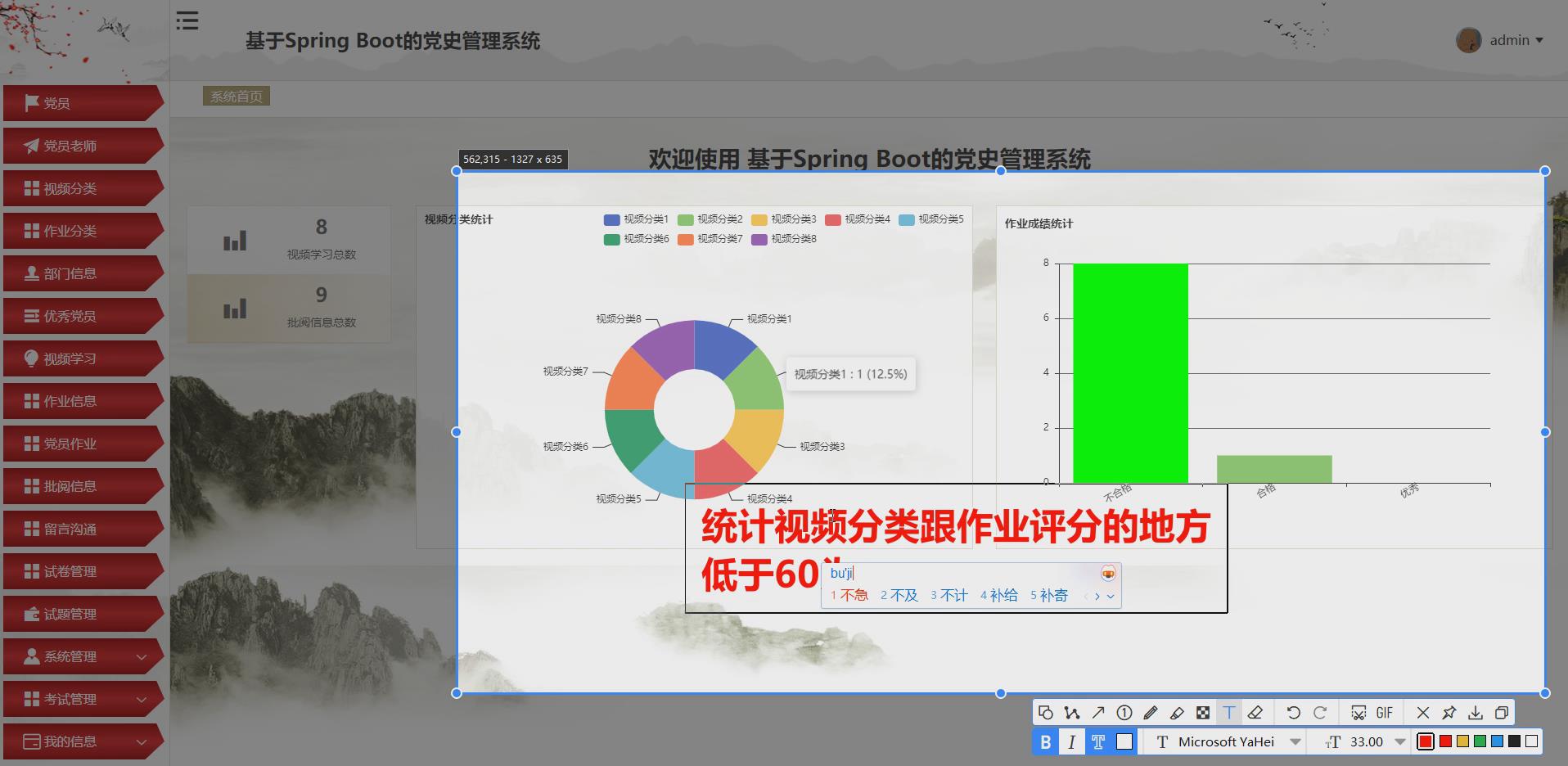Toggle text outline style
The image size is (1568, 766).
click(x=1098, y=741)
